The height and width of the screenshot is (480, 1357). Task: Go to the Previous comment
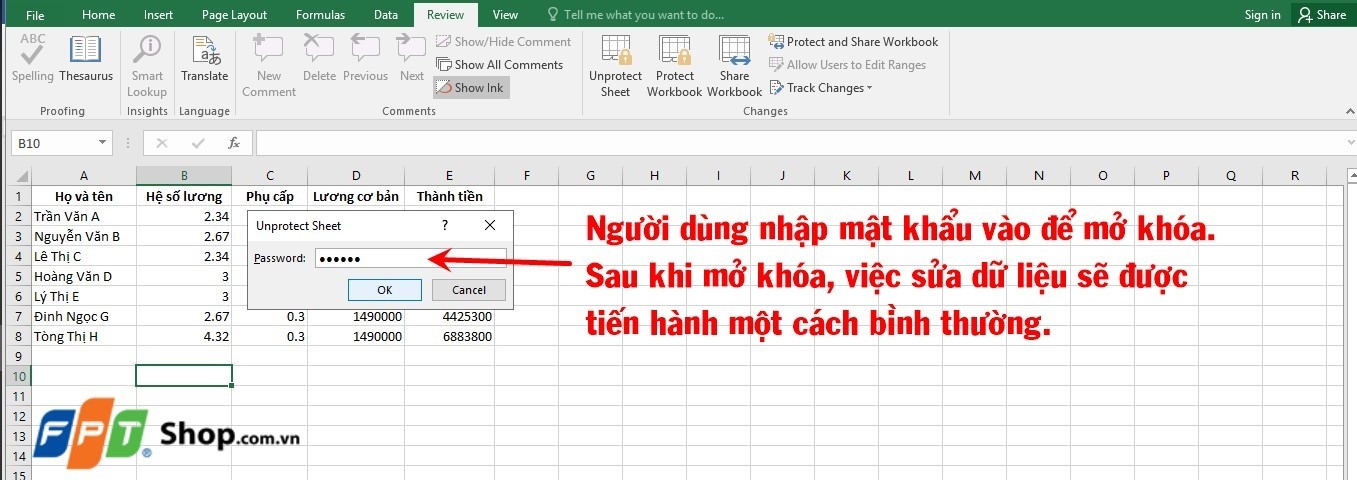click(365, 58)
